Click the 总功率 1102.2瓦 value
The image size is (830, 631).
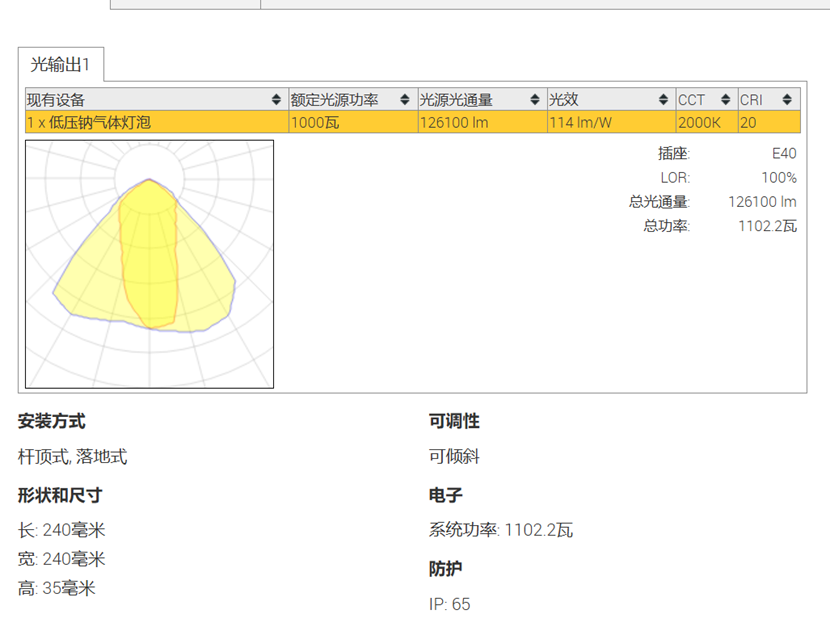tap(768, 226)
